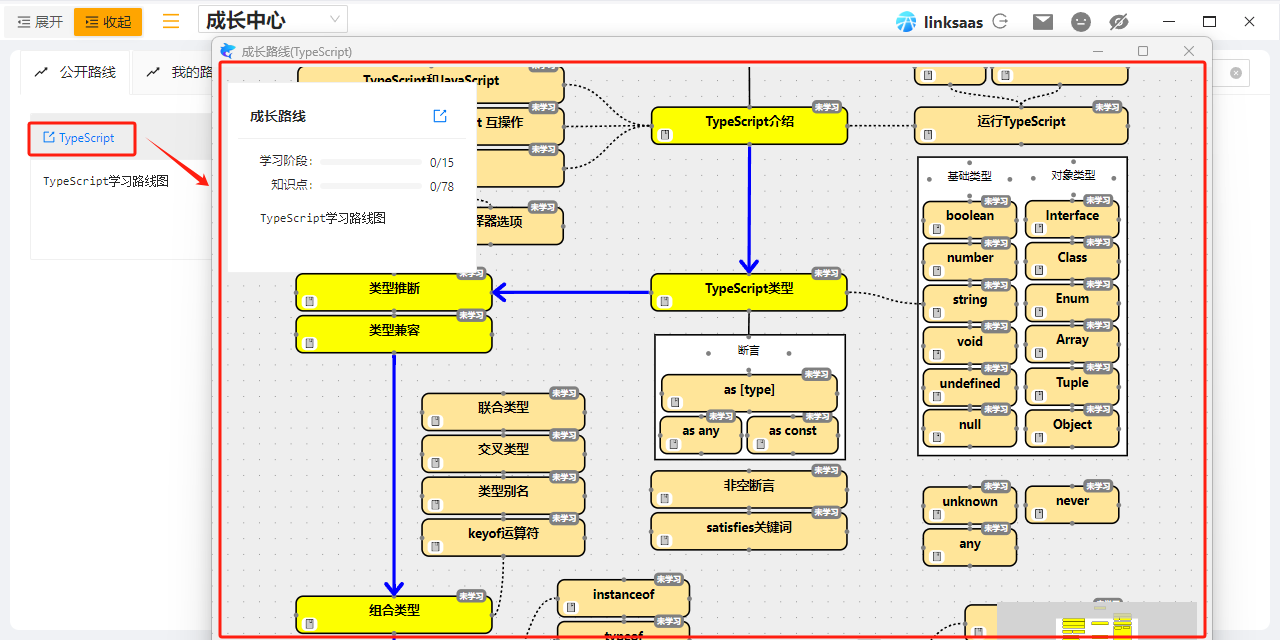Click the boolean type node

pyautogui.click(x=970, y=219)
